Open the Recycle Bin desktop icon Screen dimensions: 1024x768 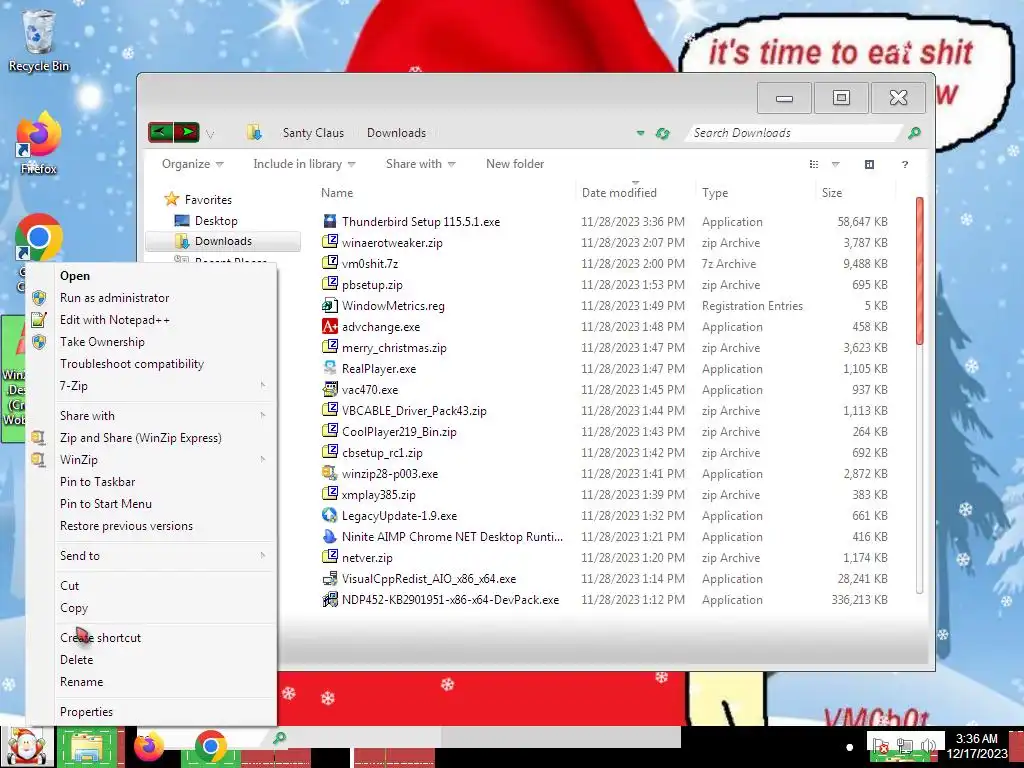pos(38,39)
